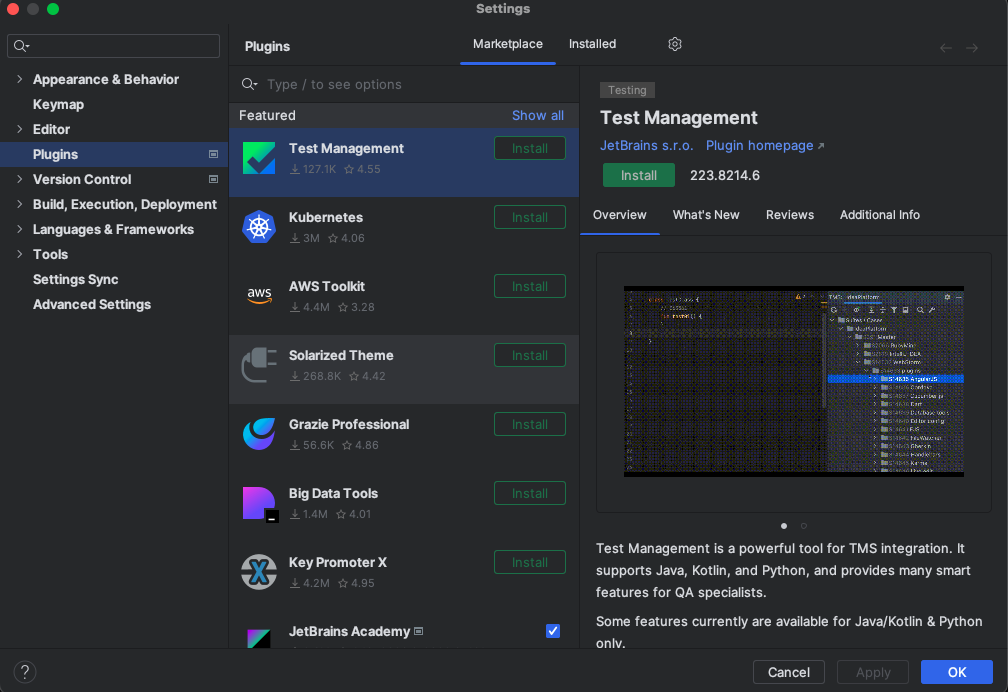This screenshot has width=1008, height=692.
Task: Expand Build, Execution, Deployment group
Action: (x=19, y=205)
